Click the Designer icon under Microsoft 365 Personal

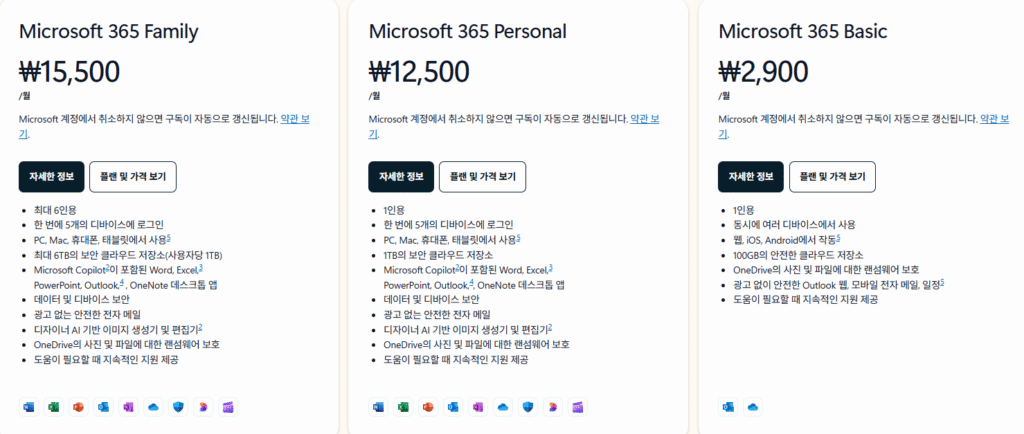click(553, 407)
